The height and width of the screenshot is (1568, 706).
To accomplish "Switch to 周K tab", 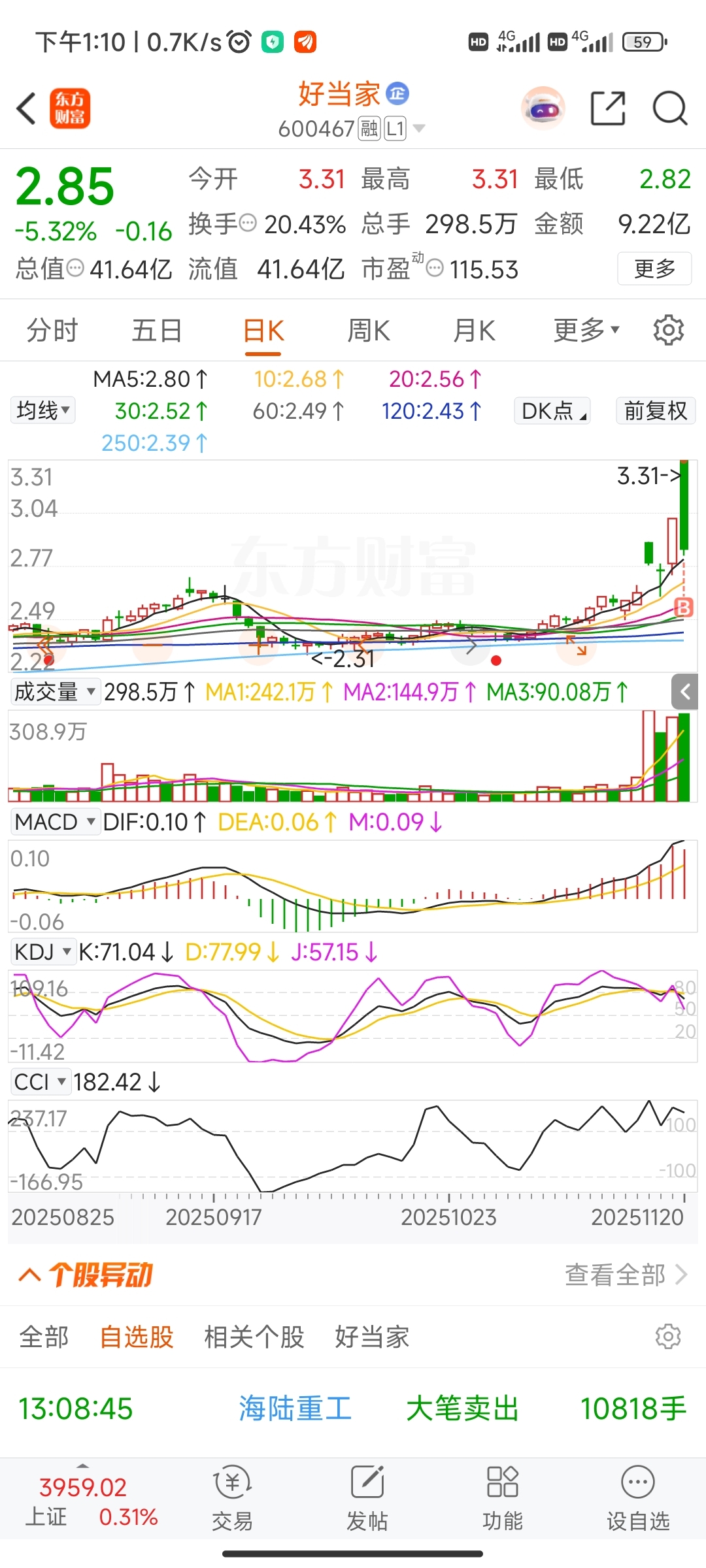I will (x=369, y=331).
